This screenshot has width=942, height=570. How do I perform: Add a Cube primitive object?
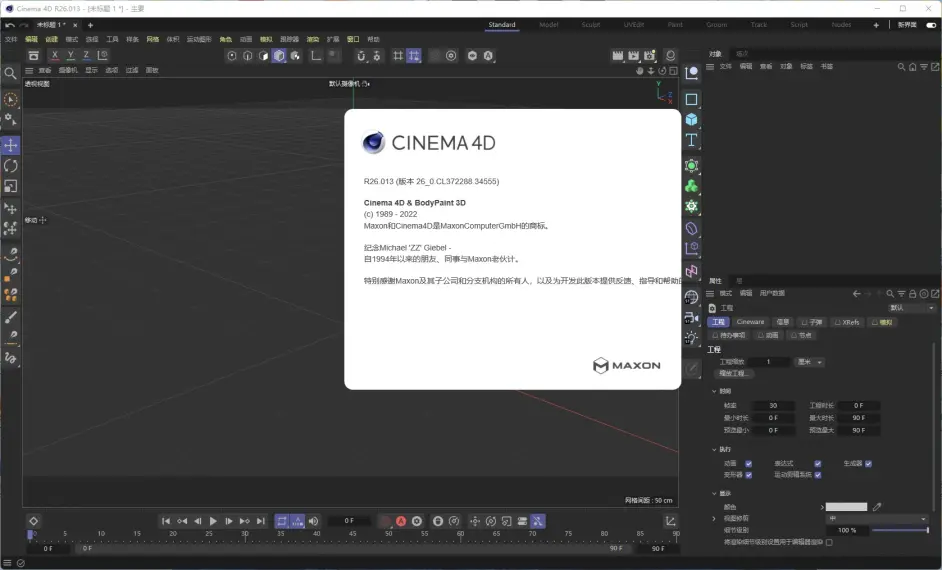[x=691, y=120]
